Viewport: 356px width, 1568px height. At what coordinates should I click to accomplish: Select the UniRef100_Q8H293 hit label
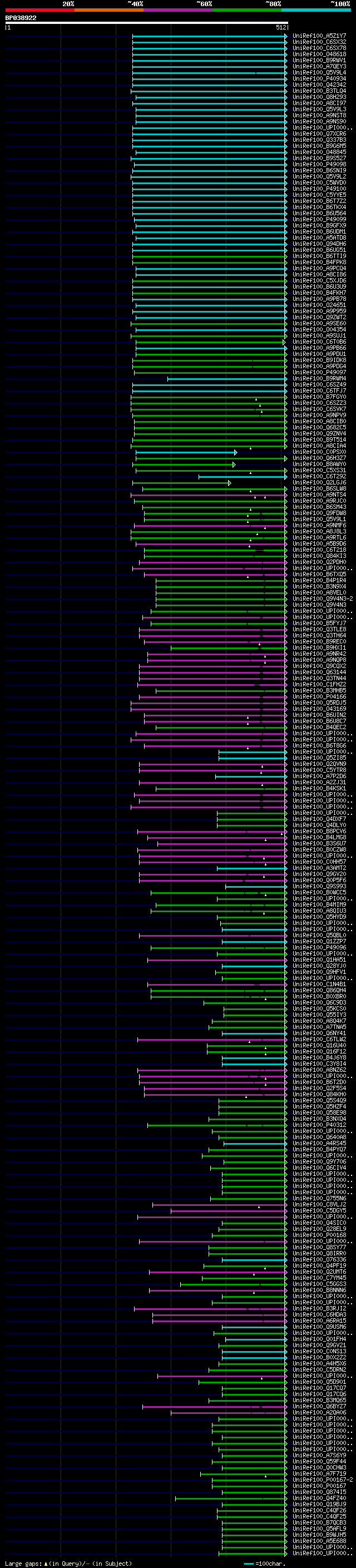coord(319,97)
